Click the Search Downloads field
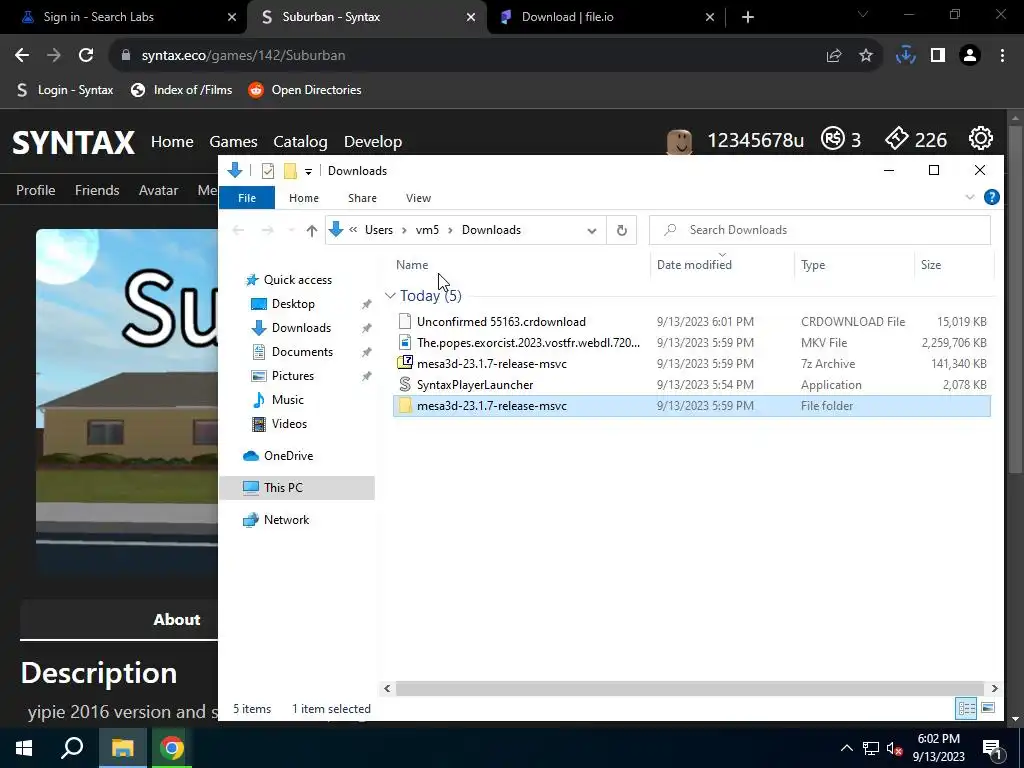 point(820,230)
